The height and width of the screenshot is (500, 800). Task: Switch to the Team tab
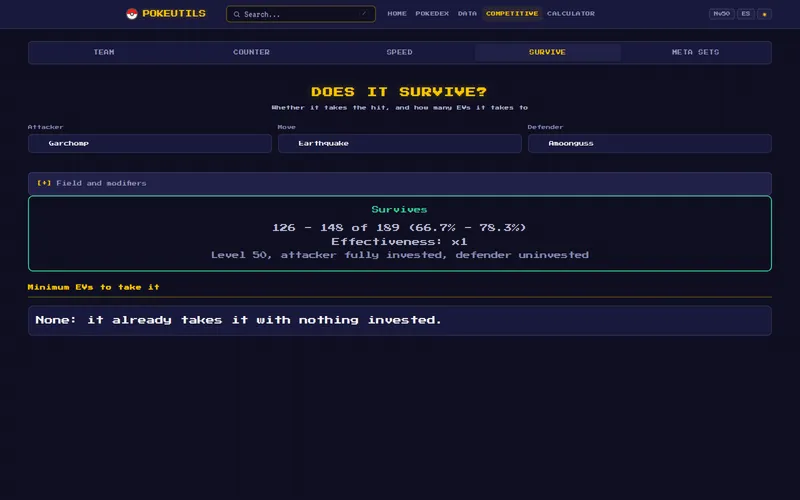click(x=104, y=53)
